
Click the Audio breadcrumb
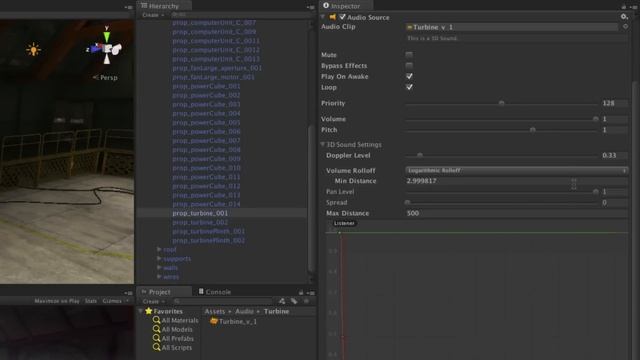pos(244,311)
